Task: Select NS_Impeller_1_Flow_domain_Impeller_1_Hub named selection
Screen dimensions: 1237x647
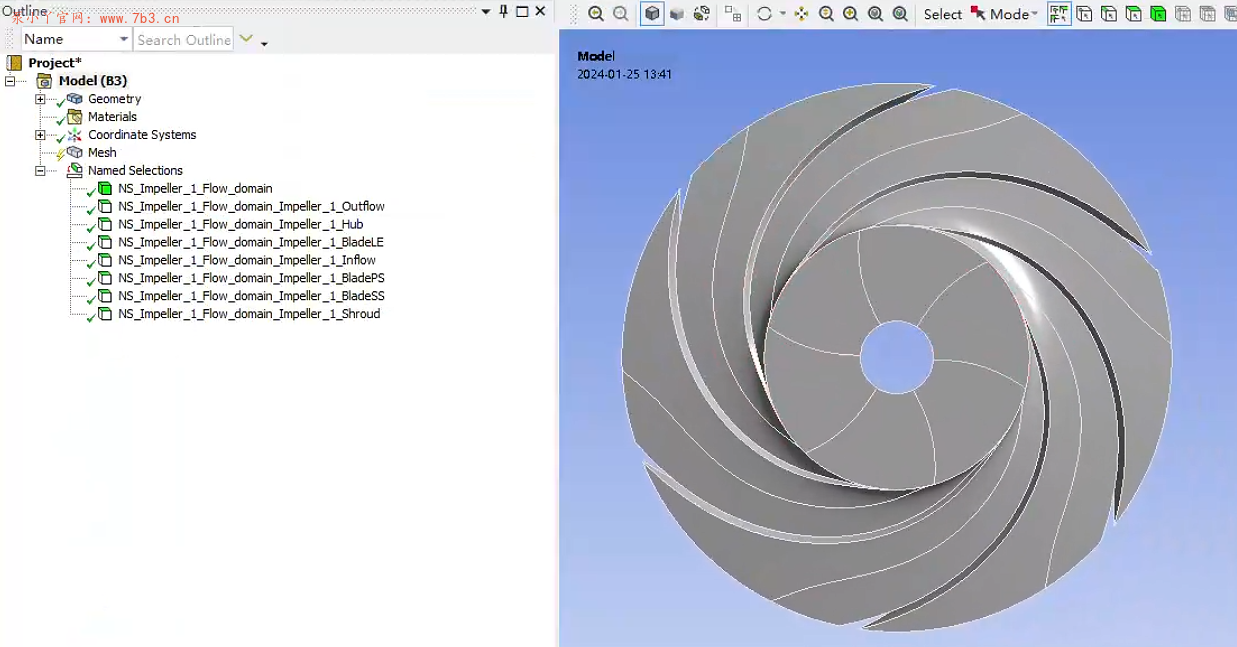Action: point(240,225)
